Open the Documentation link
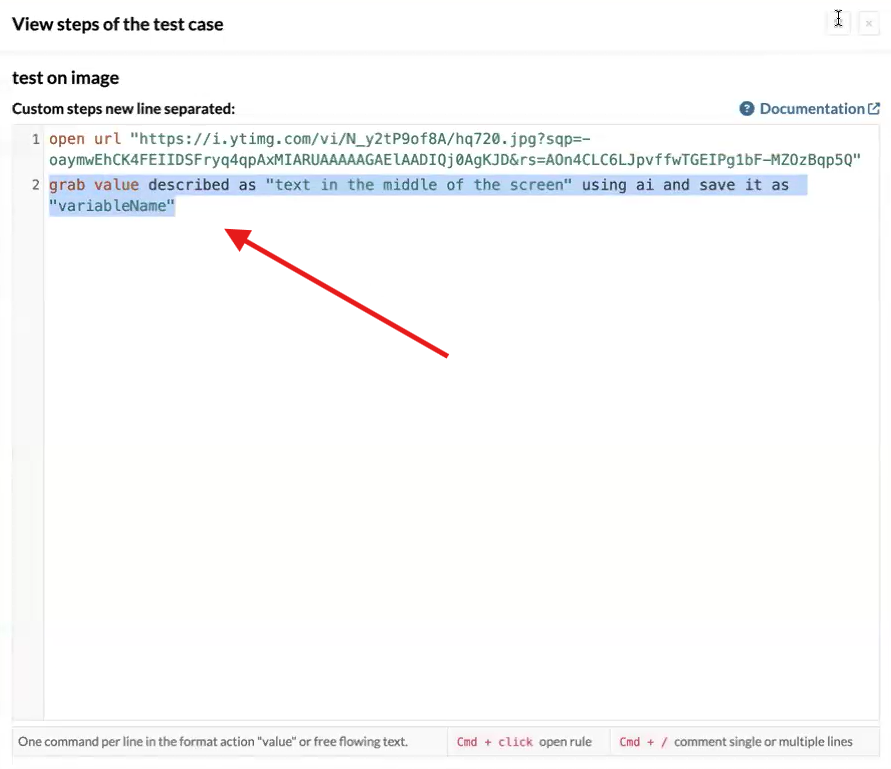 pos(811,109)
